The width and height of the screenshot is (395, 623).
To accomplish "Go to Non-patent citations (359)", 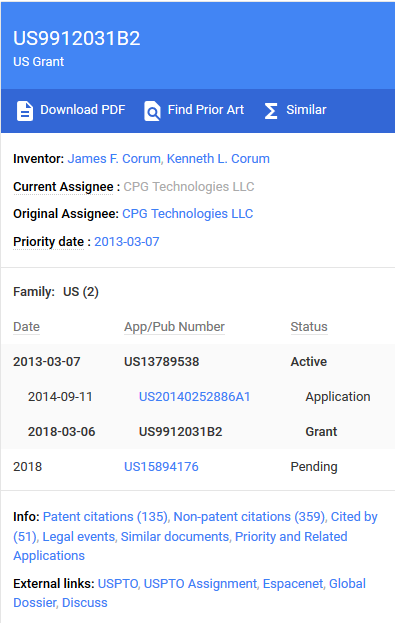I will (249, 517).
